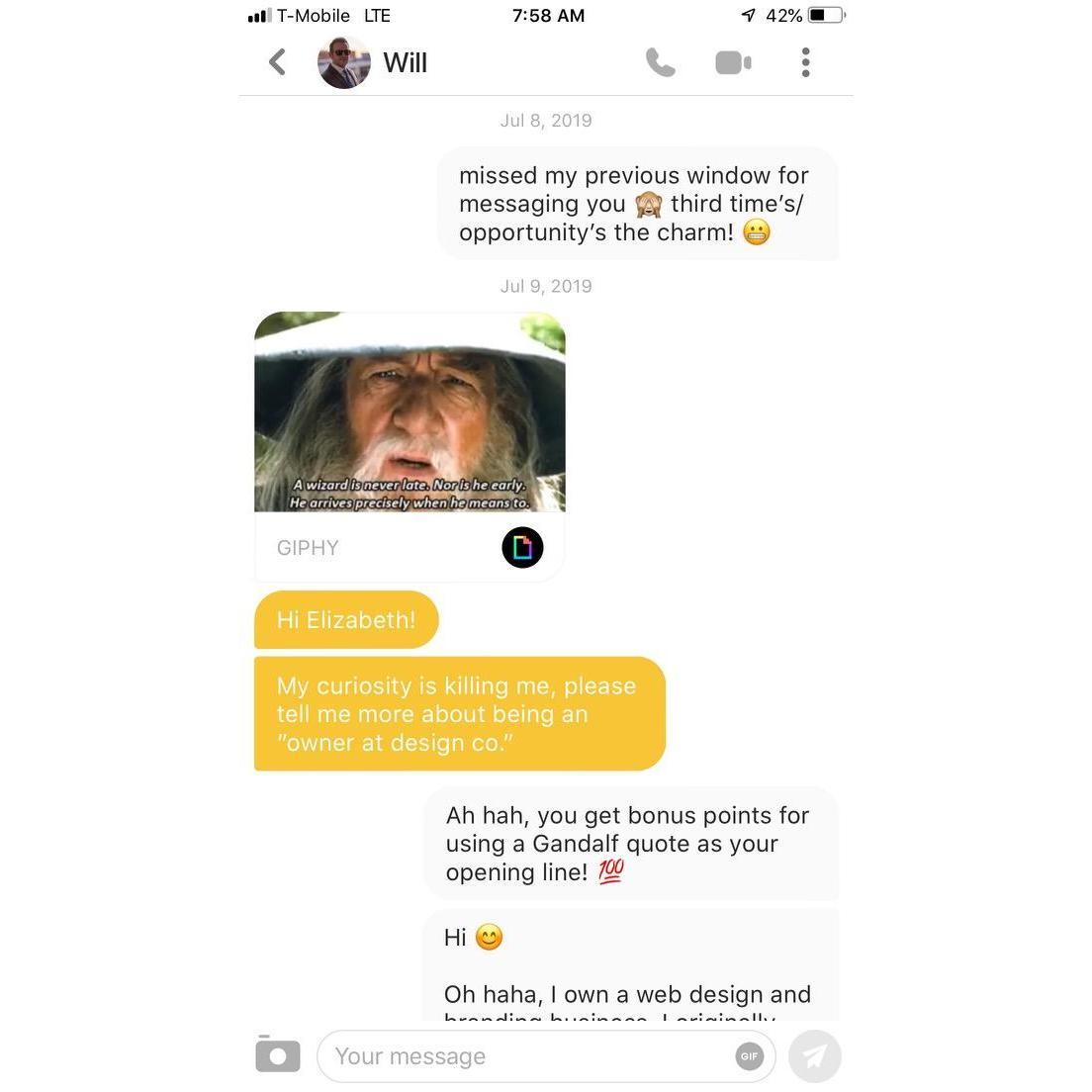Tap the 'missed my previous window' message

tap(637, 204)
